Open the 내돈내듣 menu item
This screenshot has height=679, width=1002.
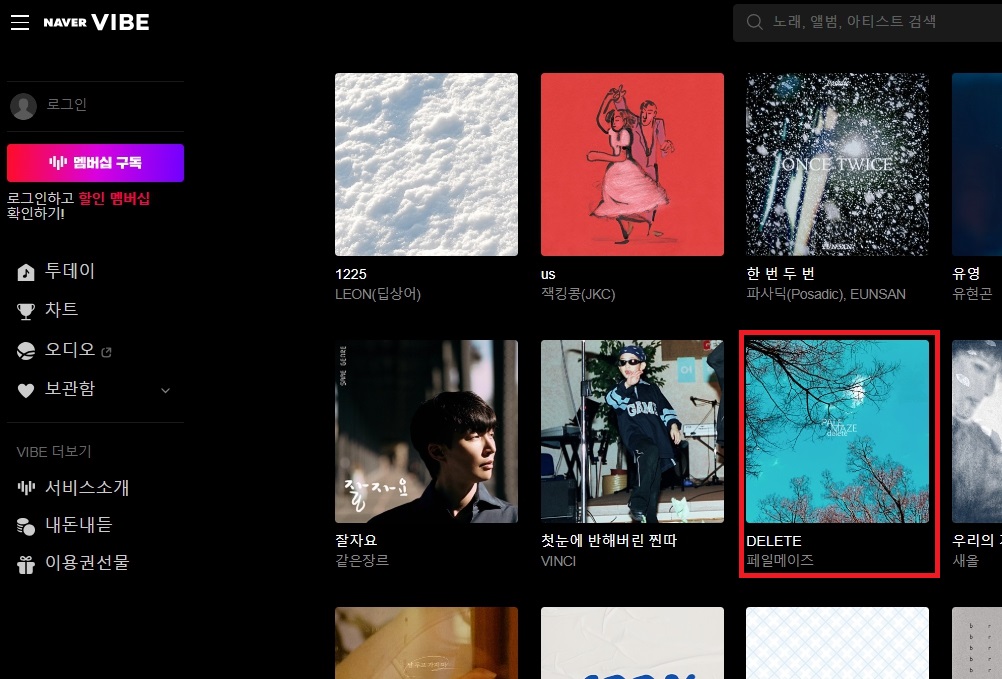(79, 525)
